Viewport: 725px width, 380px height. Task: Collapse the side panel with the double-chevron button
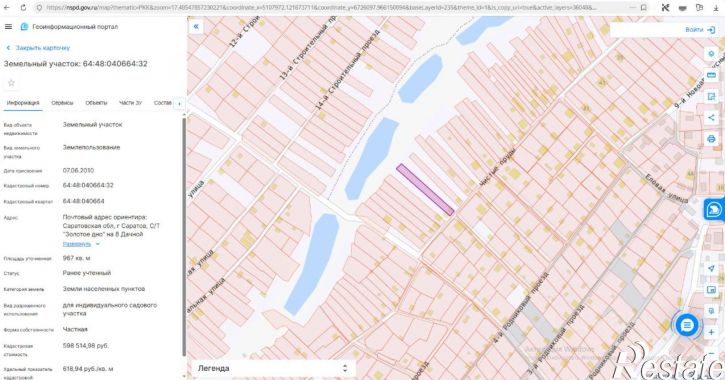(x=196, y=27)
